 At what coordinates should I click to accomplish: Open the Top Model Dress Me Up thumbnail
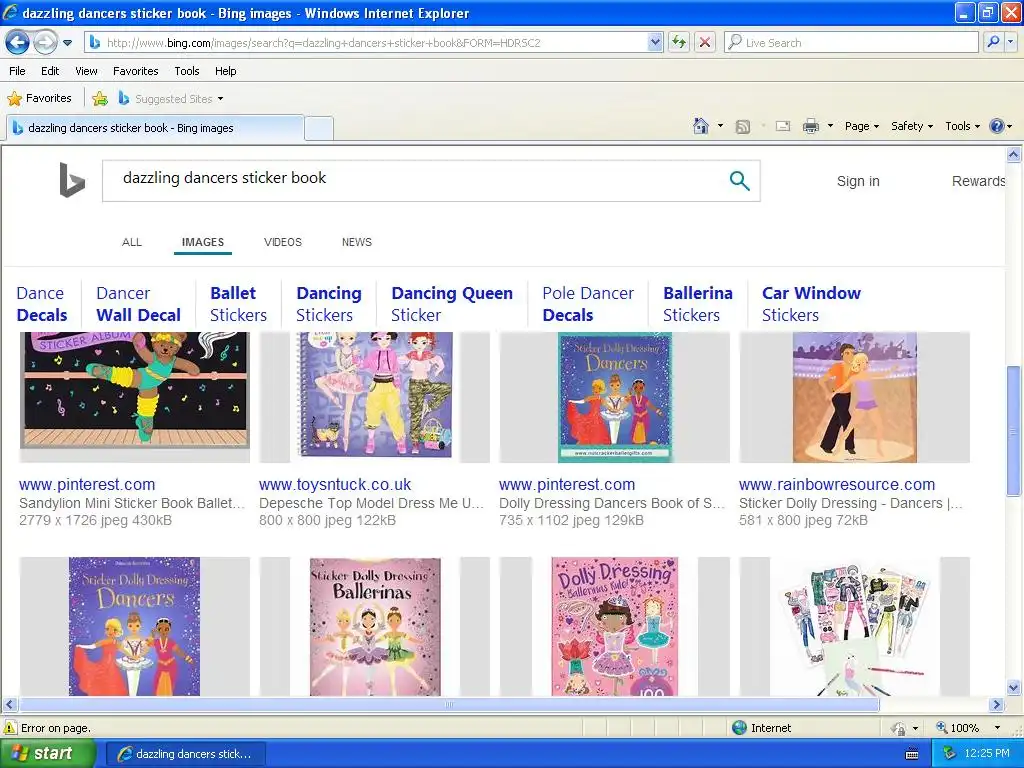(374, 397)
